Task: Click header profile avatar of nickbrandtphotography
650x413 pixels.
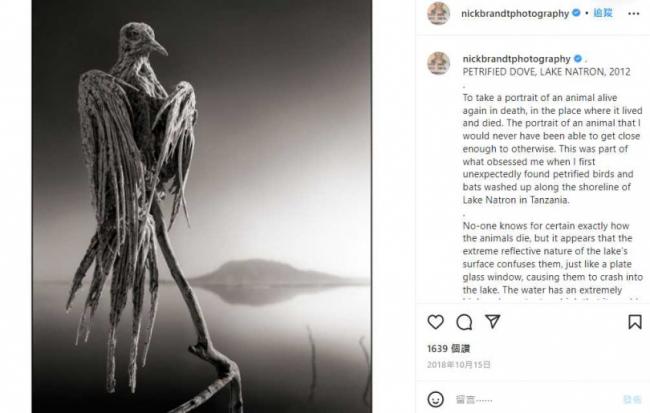Action: coord(439,13)
